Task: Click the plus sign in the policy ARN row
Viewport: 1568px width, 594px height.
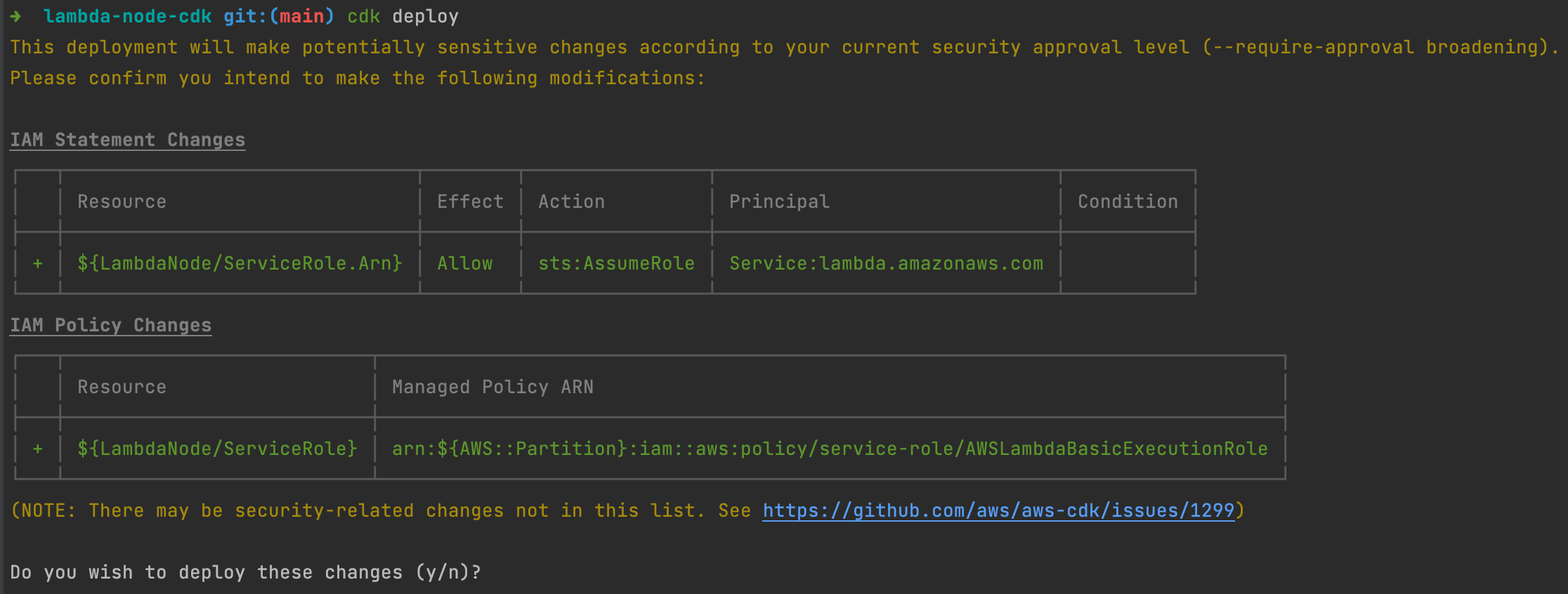Action: 38,449
